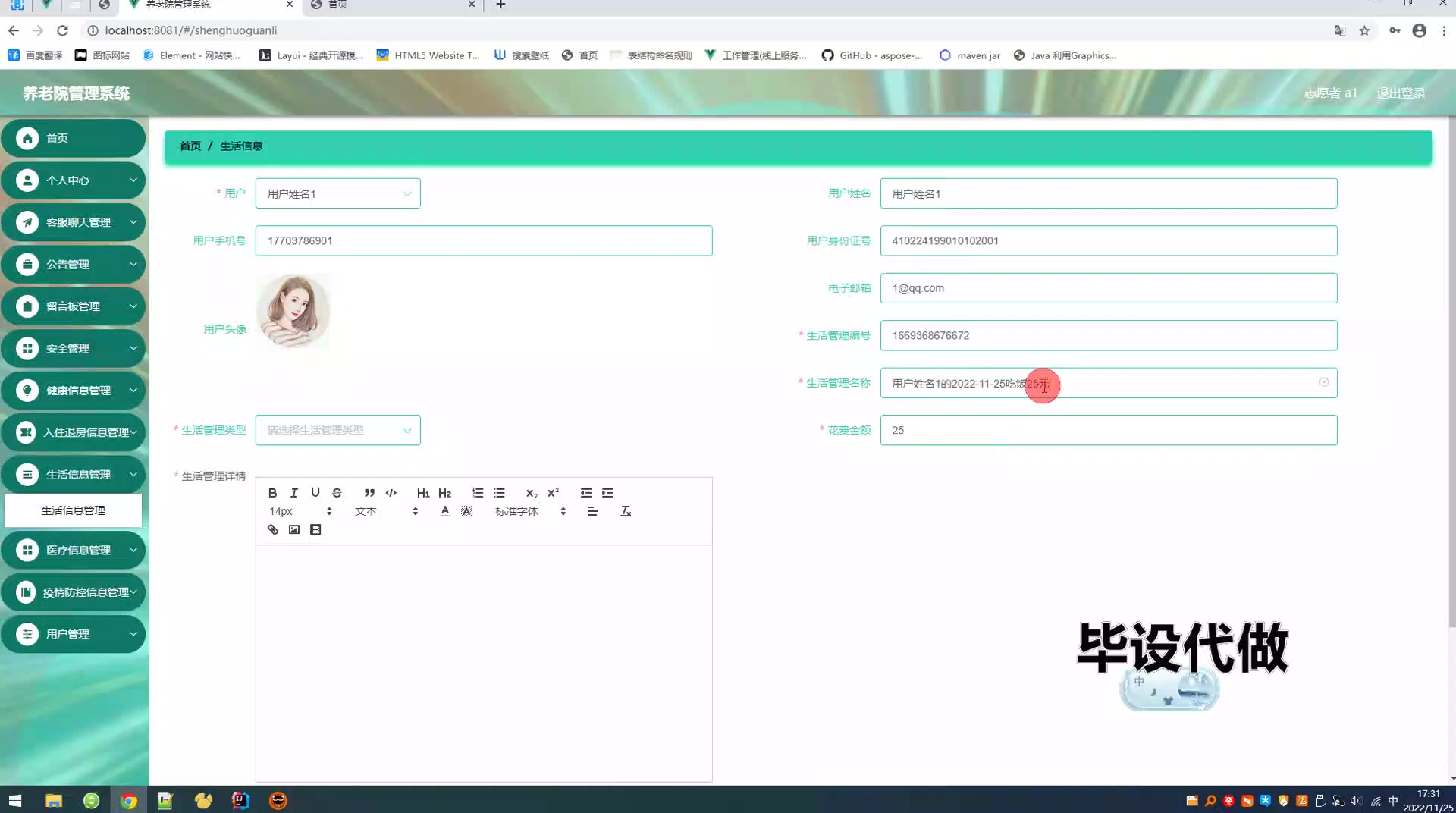1456x813 pixels.
Task: Open the 文本 paragraph style dropdown
Action: [x=386, y=511]
